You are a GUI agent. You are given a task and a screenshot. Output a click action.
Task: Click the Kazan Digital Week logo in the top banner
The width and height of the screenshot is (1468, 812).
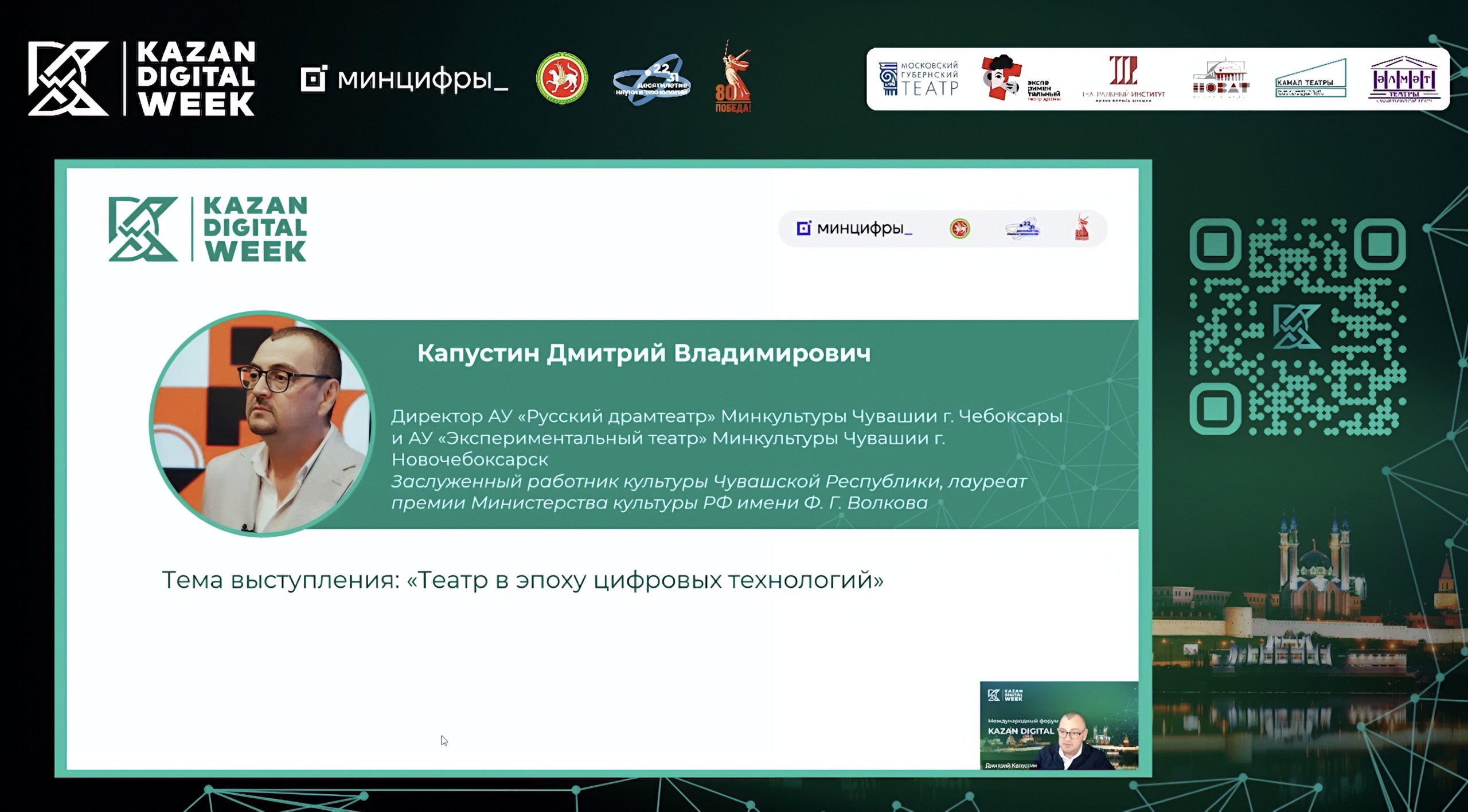[142, 79]
